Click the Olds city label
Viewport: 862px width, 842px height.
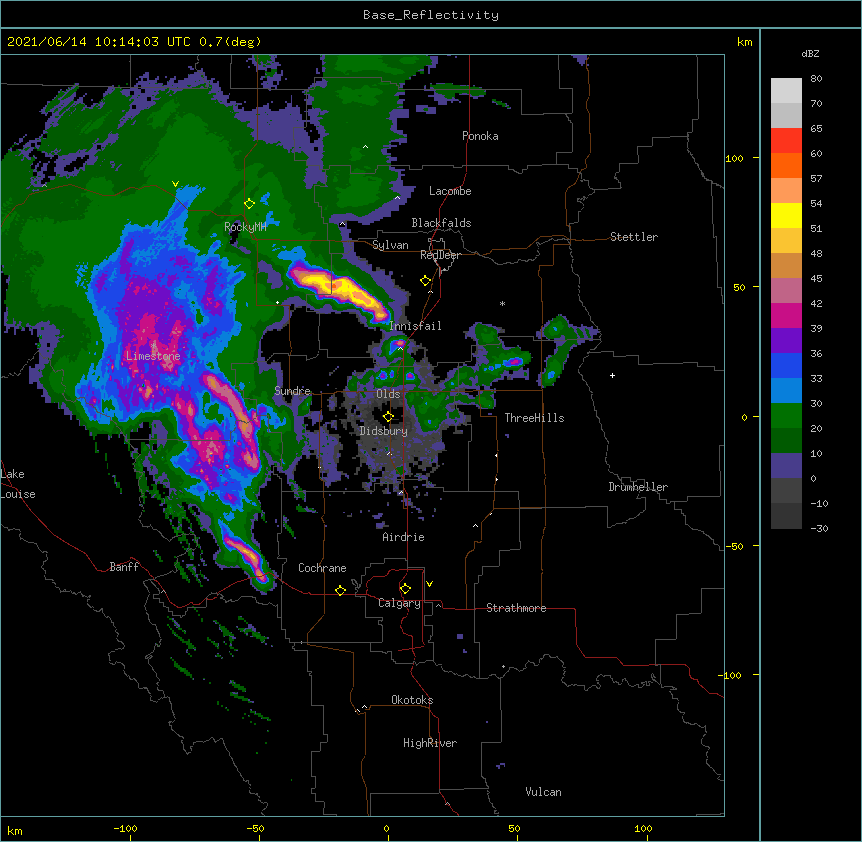click(388, 394)
